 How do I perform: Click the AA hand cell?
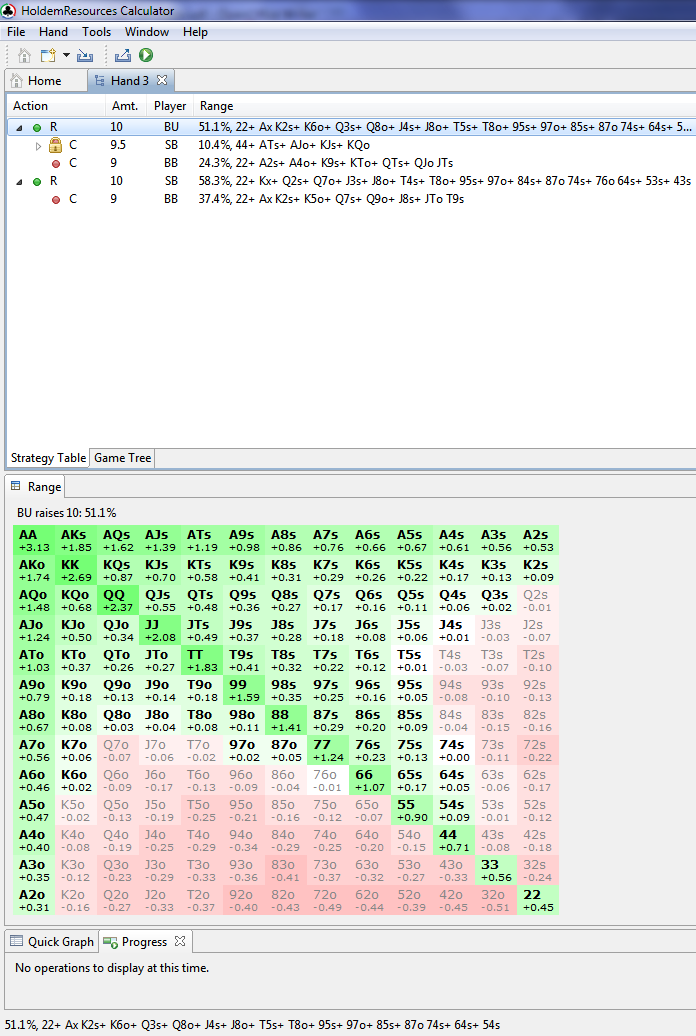34,540
